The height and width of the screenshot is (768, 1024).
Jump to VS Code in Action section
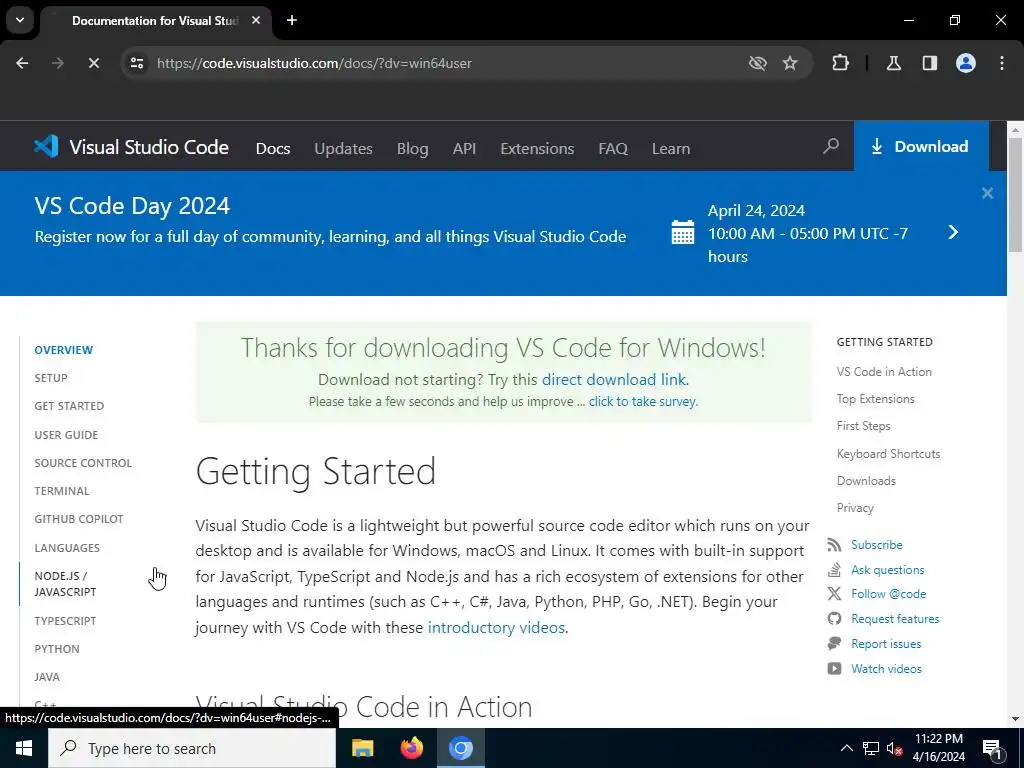[884, 372]
